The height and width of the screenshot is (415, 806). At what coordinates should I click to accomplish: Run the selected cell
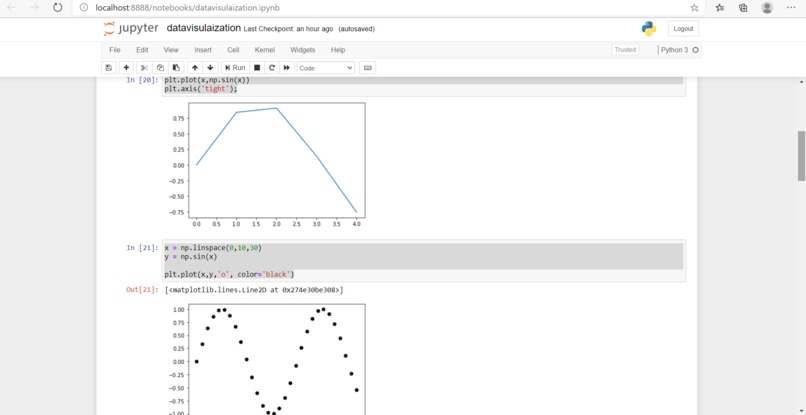click(235, 68)
